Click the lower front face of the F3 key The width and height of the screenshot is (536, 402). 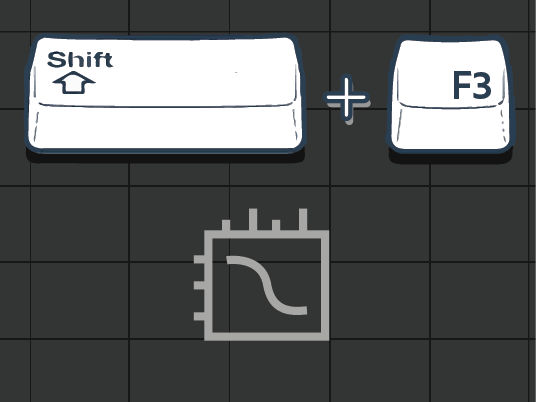451,129
